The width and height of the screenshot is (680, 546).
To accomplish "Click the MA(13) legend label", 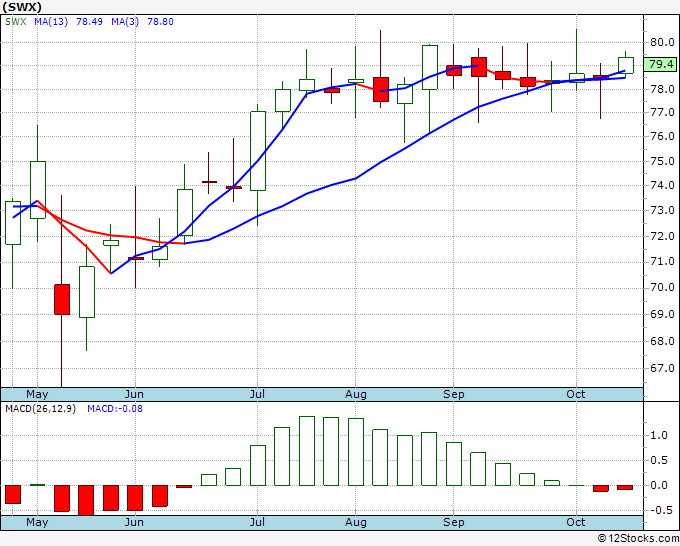I will point(51,22).
